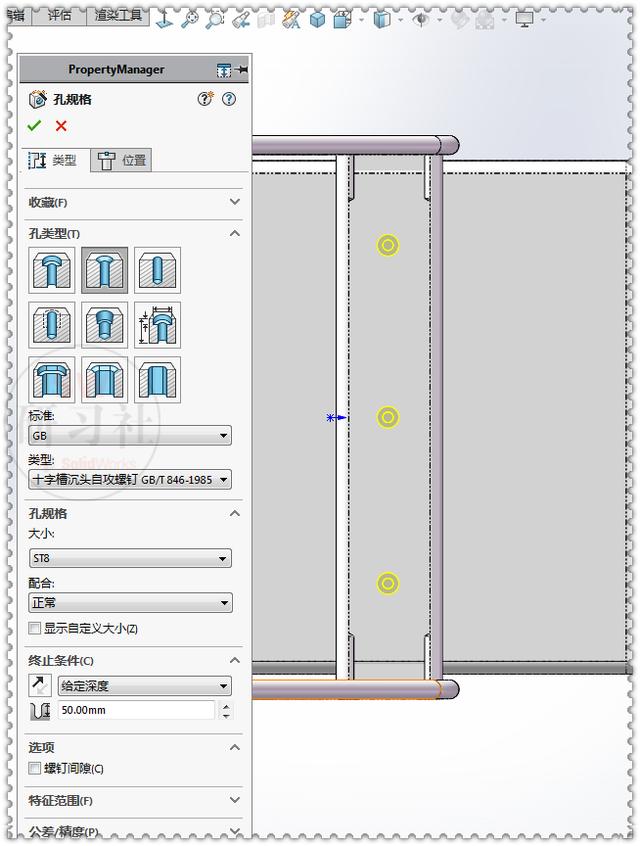Decrease the depth value with down spinner

click(227, 715)
